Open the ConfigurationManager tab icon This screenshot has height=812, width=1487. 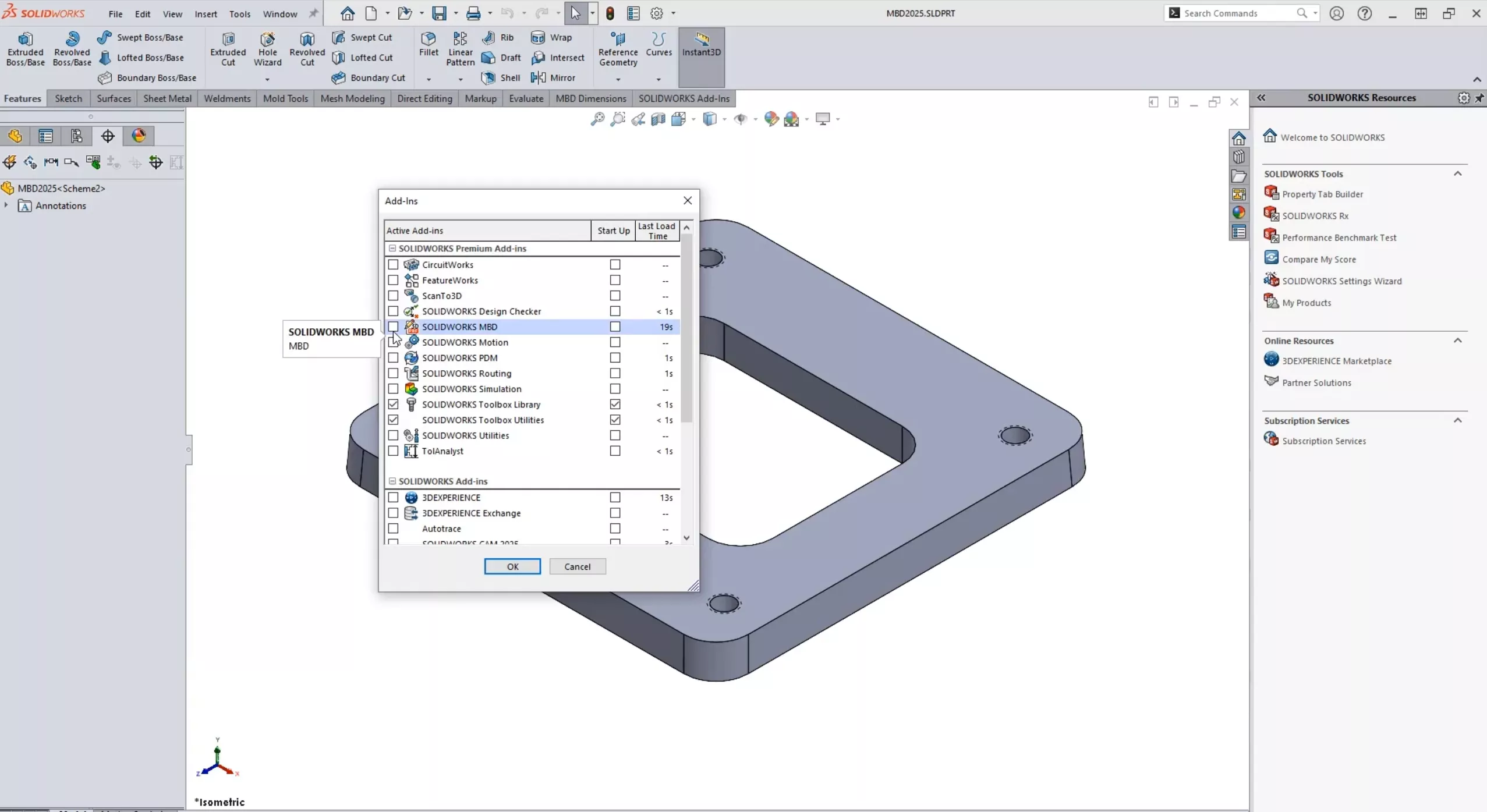(x=77, y=136)
